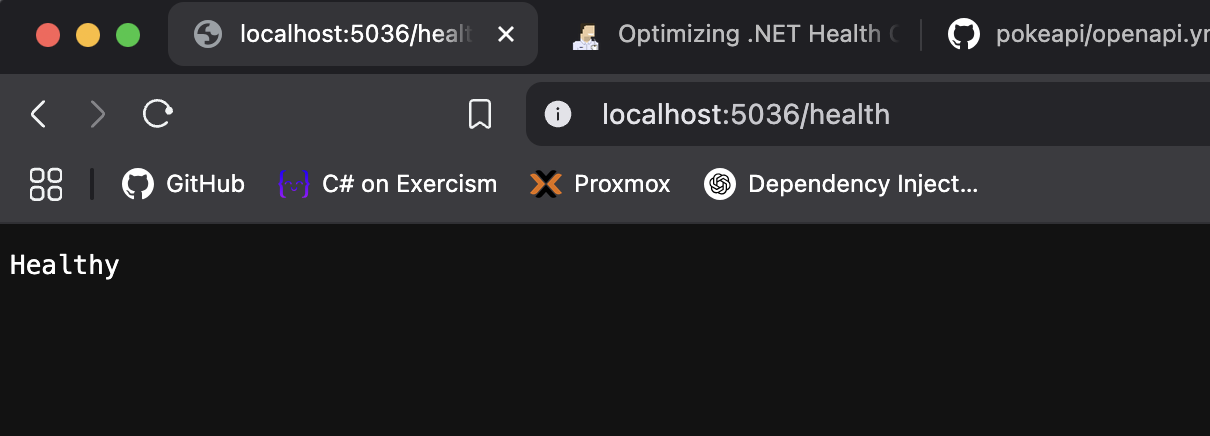Switch to the Optimizing .NET Health tab
The image size is (1210, 436).
pyautogui.click(x=740, y=35)
